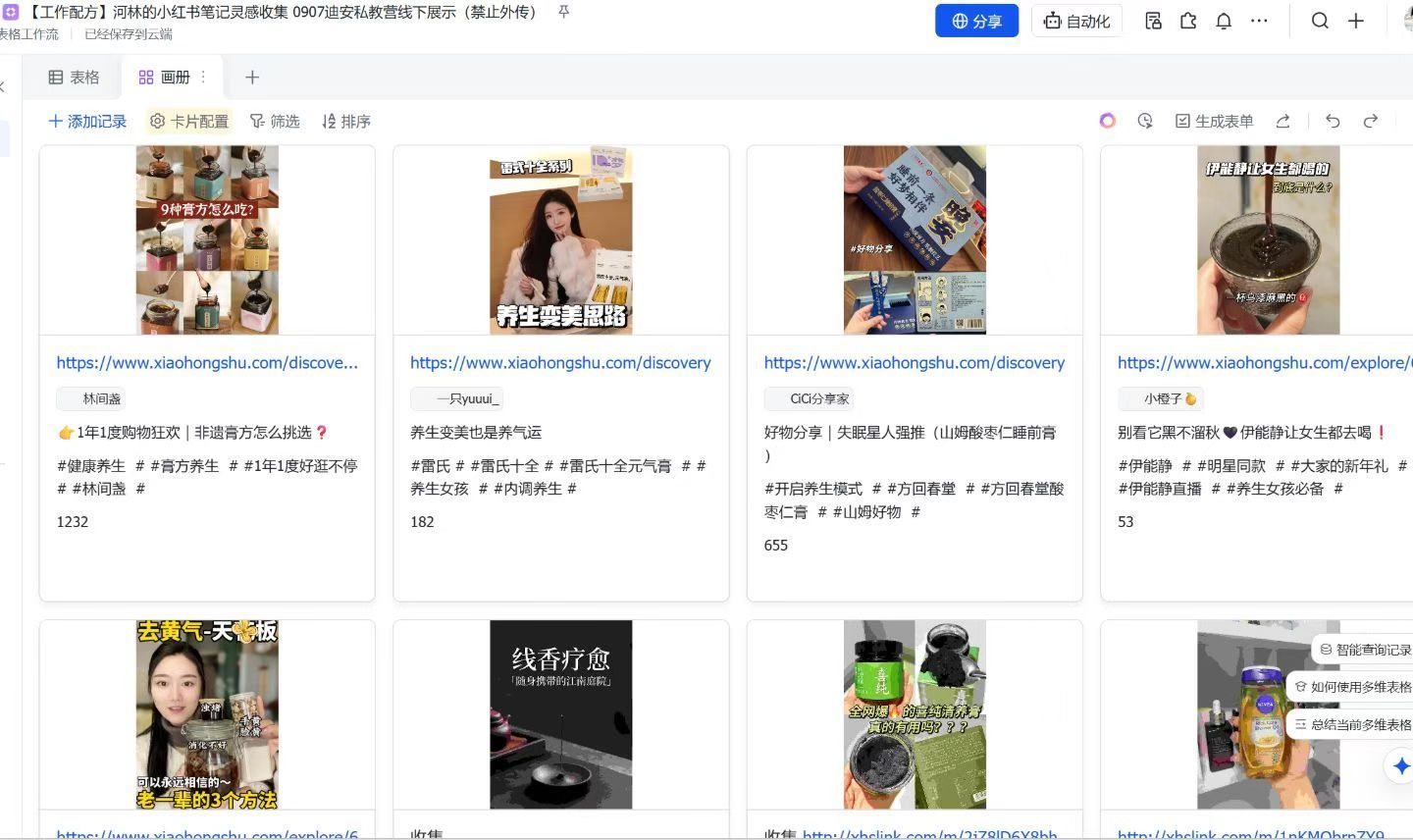Viewport: 1413px width, 840px height.
Task: Open the AI assistant sparkle button
Action: click(1401, 765)
